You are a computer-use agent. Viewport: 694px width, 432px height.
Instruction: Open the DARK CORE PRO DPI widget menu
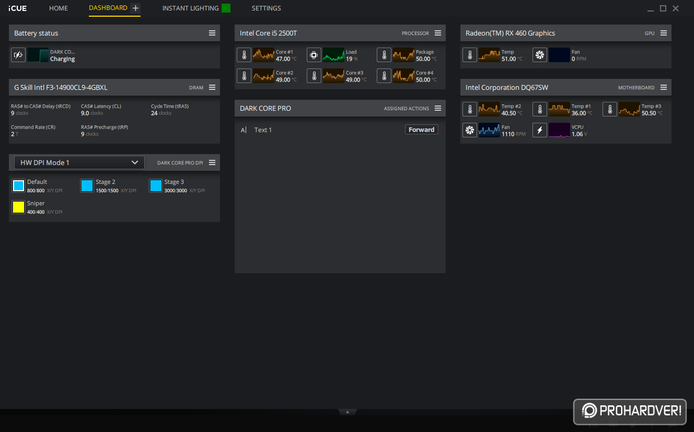pos(212,163)
